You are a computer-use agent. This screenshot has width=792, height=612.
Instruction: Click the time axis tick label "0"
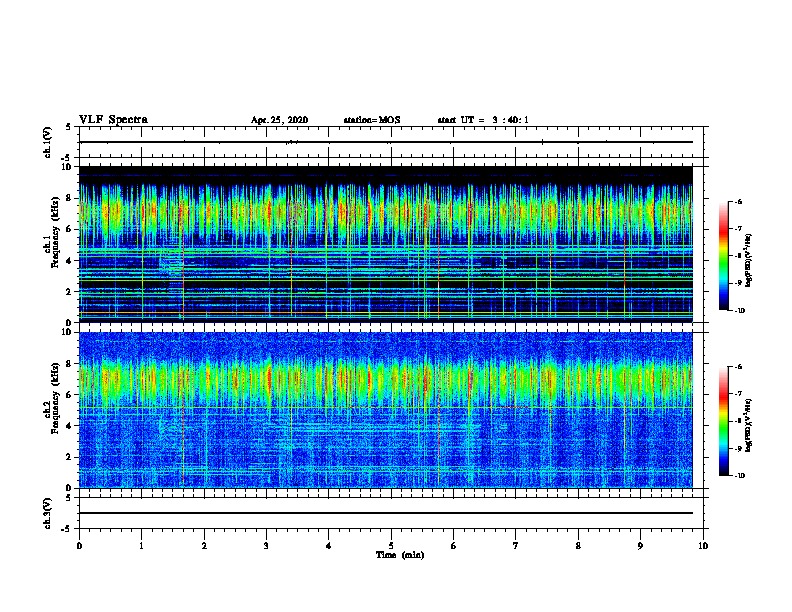[x=79, y=546]
